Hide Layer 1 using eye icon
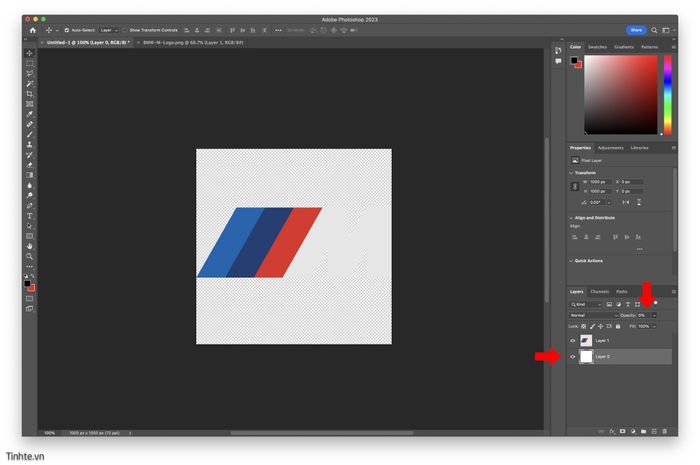Viewport: 700px width, 465px height. (x=573, y=340)
